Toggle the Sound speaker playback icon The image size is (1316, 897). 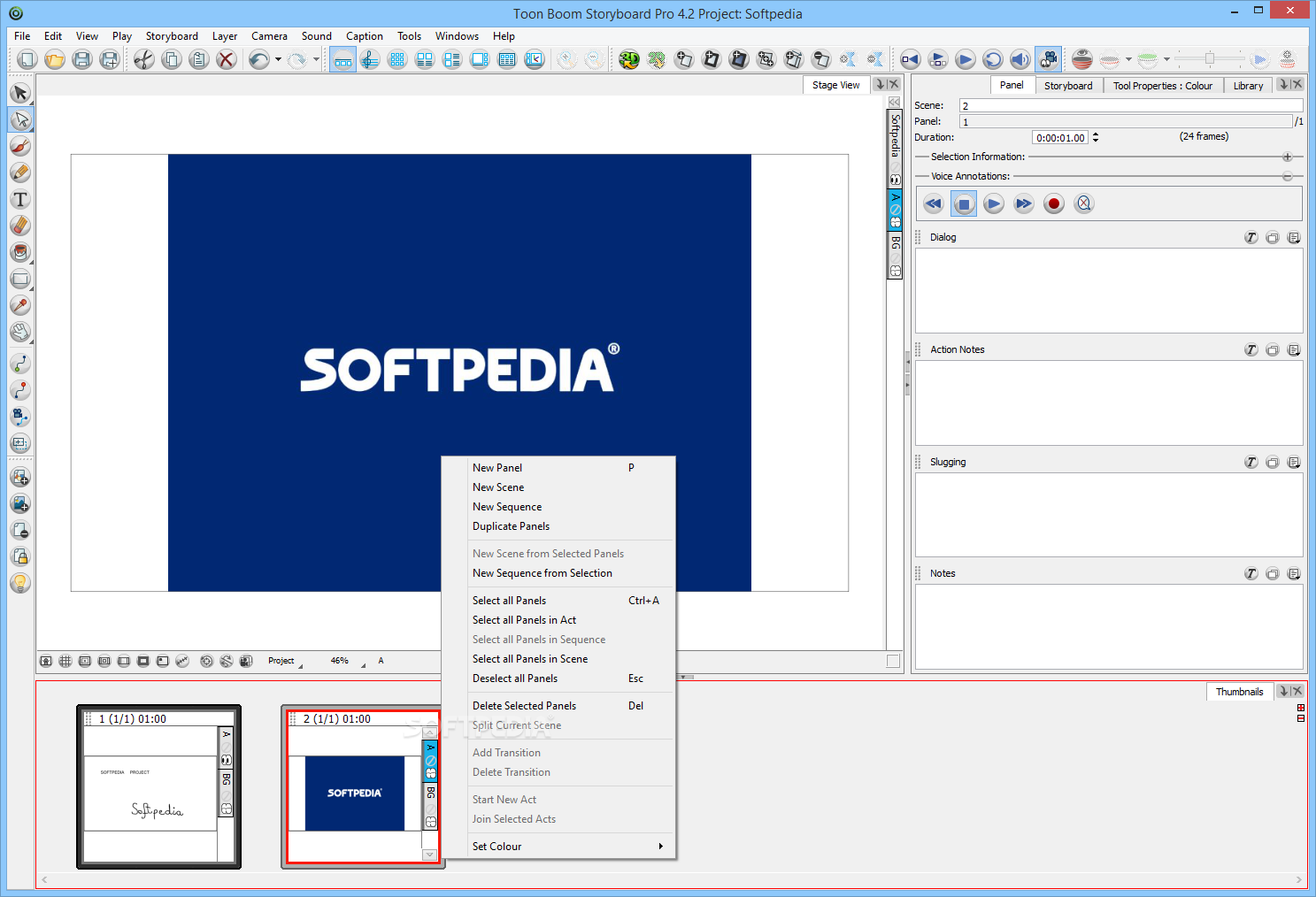point(1020,59)
